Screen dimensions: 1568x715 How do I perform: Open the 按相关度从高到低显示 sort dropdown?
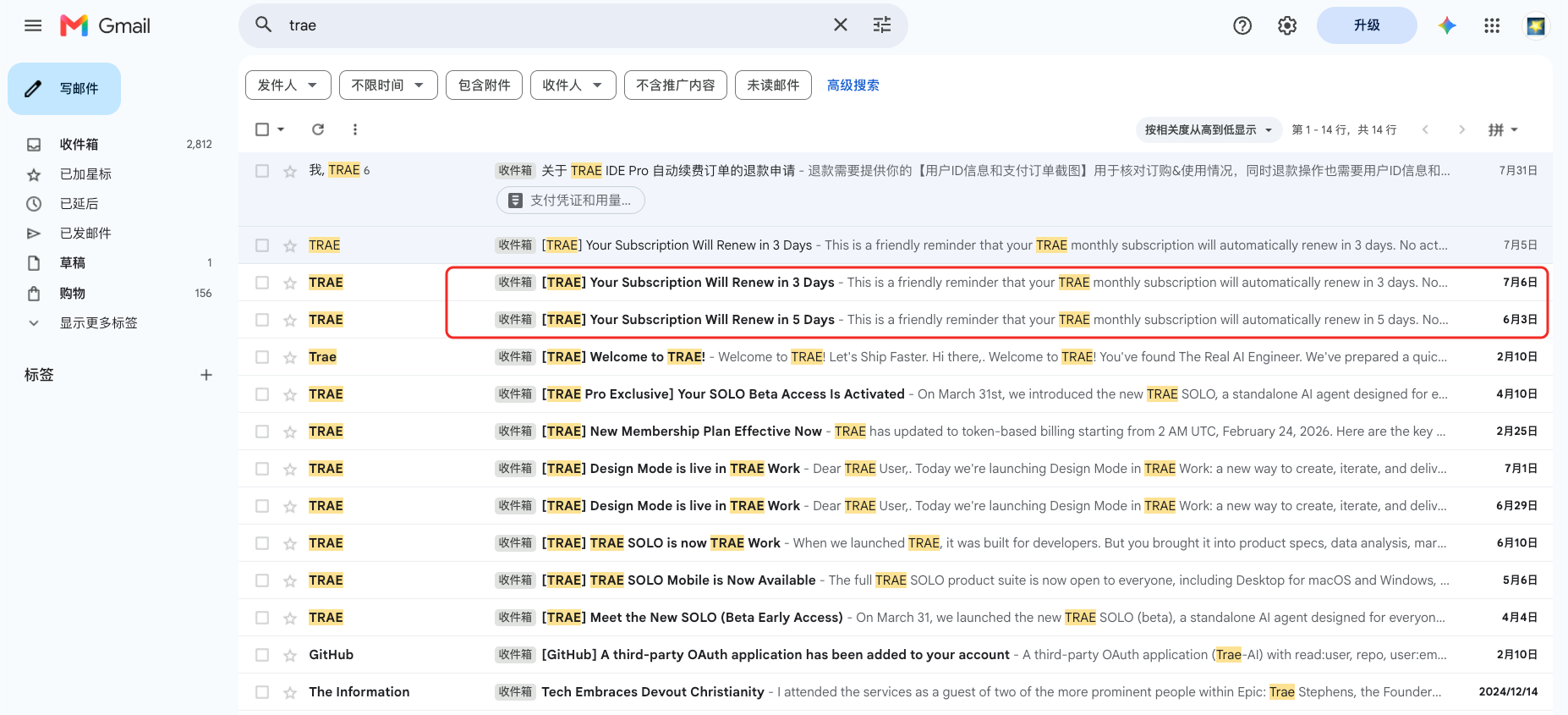point(1208,129)
